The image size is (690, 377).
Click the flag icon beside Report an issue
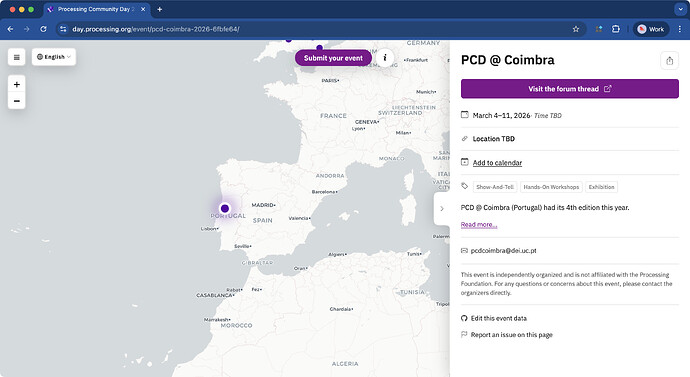click(x=464, y=334)
